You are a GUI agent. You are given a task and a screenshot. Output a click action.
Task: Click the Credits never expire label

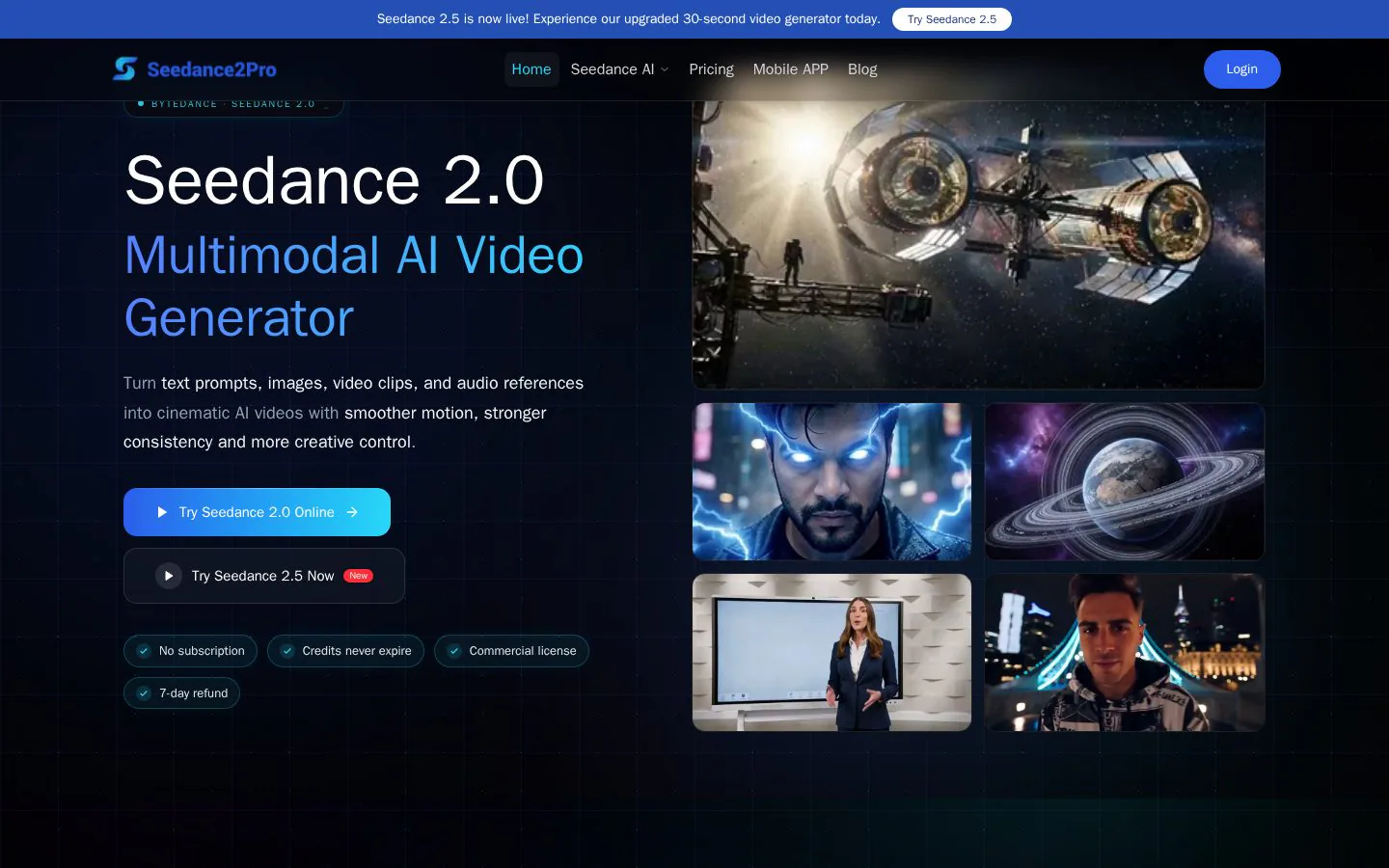coord(357,651)
